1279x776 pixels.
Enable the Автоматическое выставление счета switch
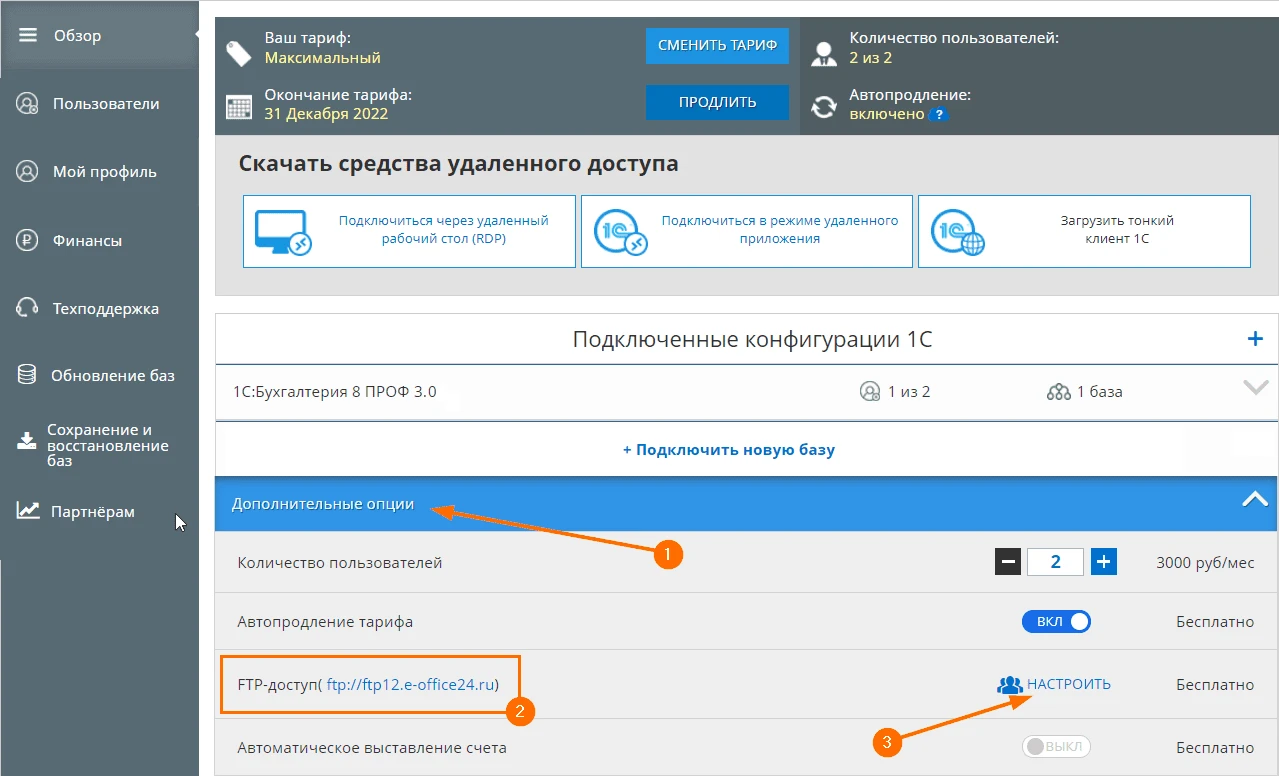1056,747
